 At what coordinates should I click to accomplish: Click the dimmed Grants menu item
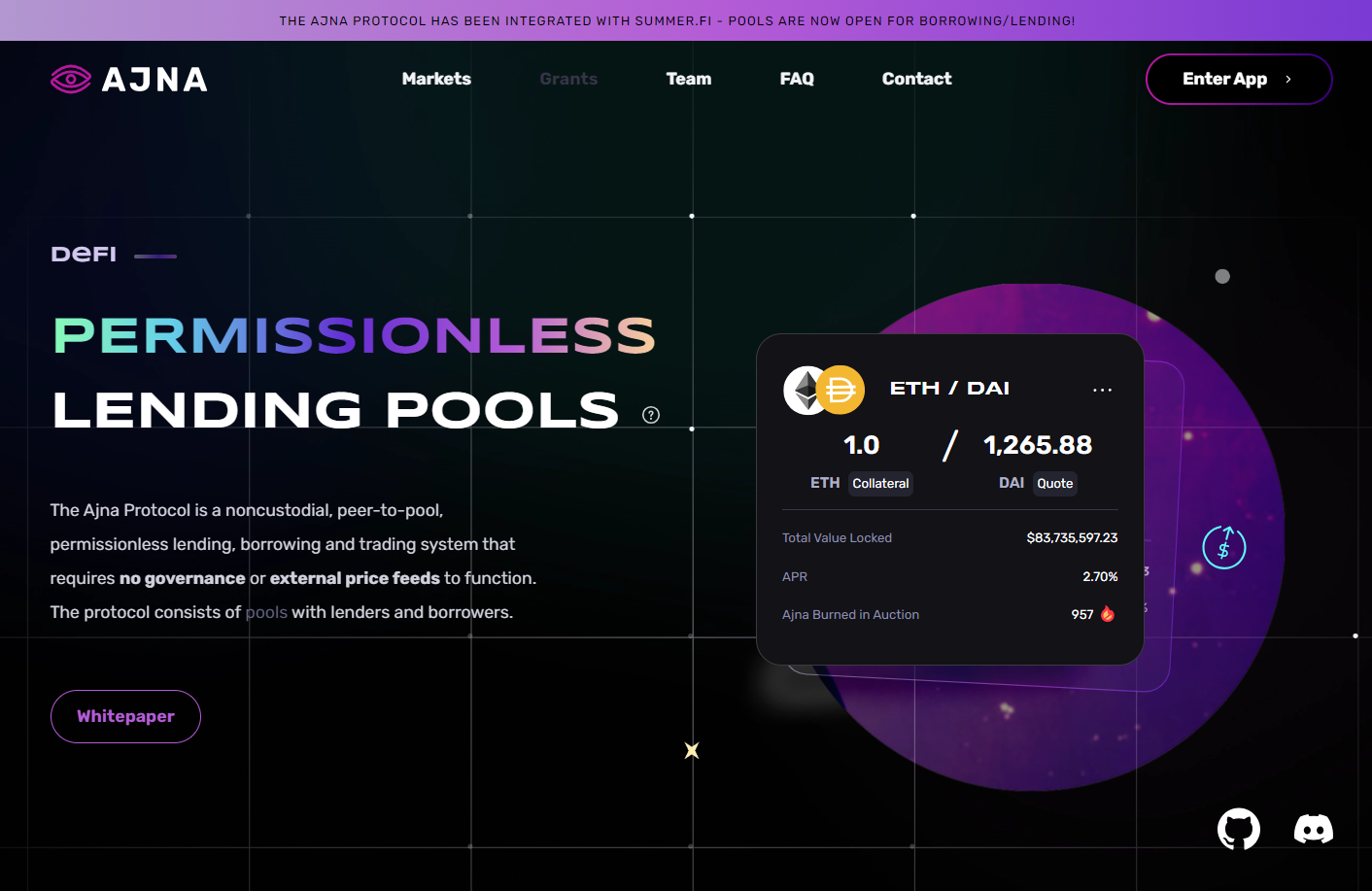568,79
